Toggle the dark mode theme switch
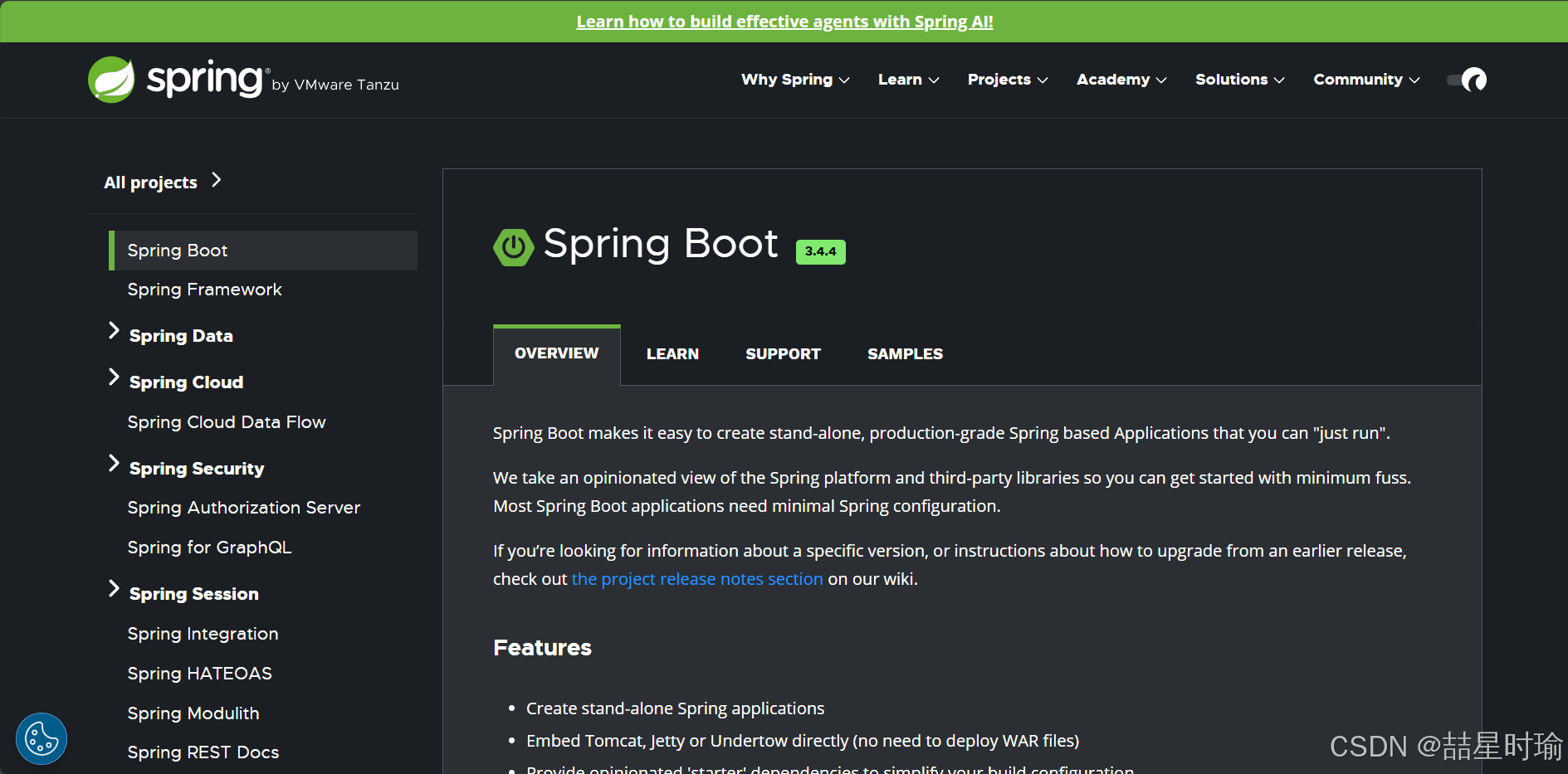This screenshot has width=1568, height=774. click(x=1467, y=80)
